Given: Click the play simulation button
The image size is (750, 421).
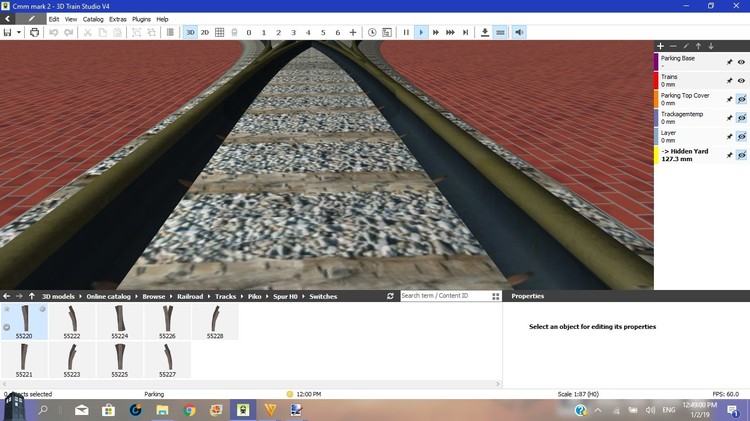Looking at the screenshot, I should (x=421, y=33).
